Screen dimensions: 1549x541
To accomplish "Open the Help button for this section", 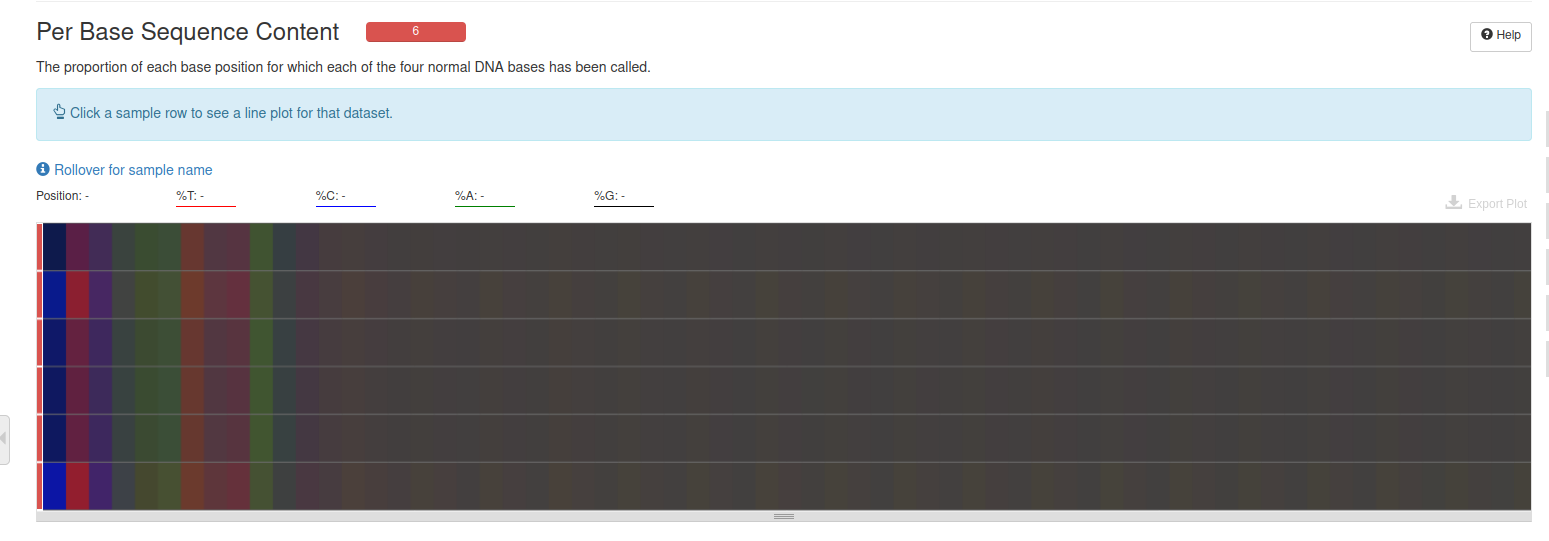I will 1500,35.
